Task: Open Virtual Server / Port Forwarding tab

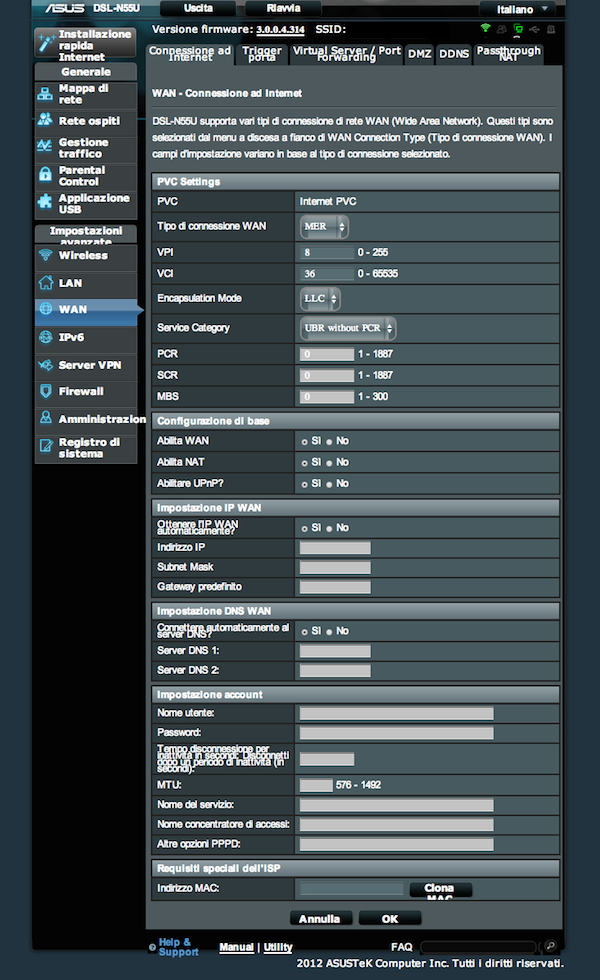Action: coord(347,54)
